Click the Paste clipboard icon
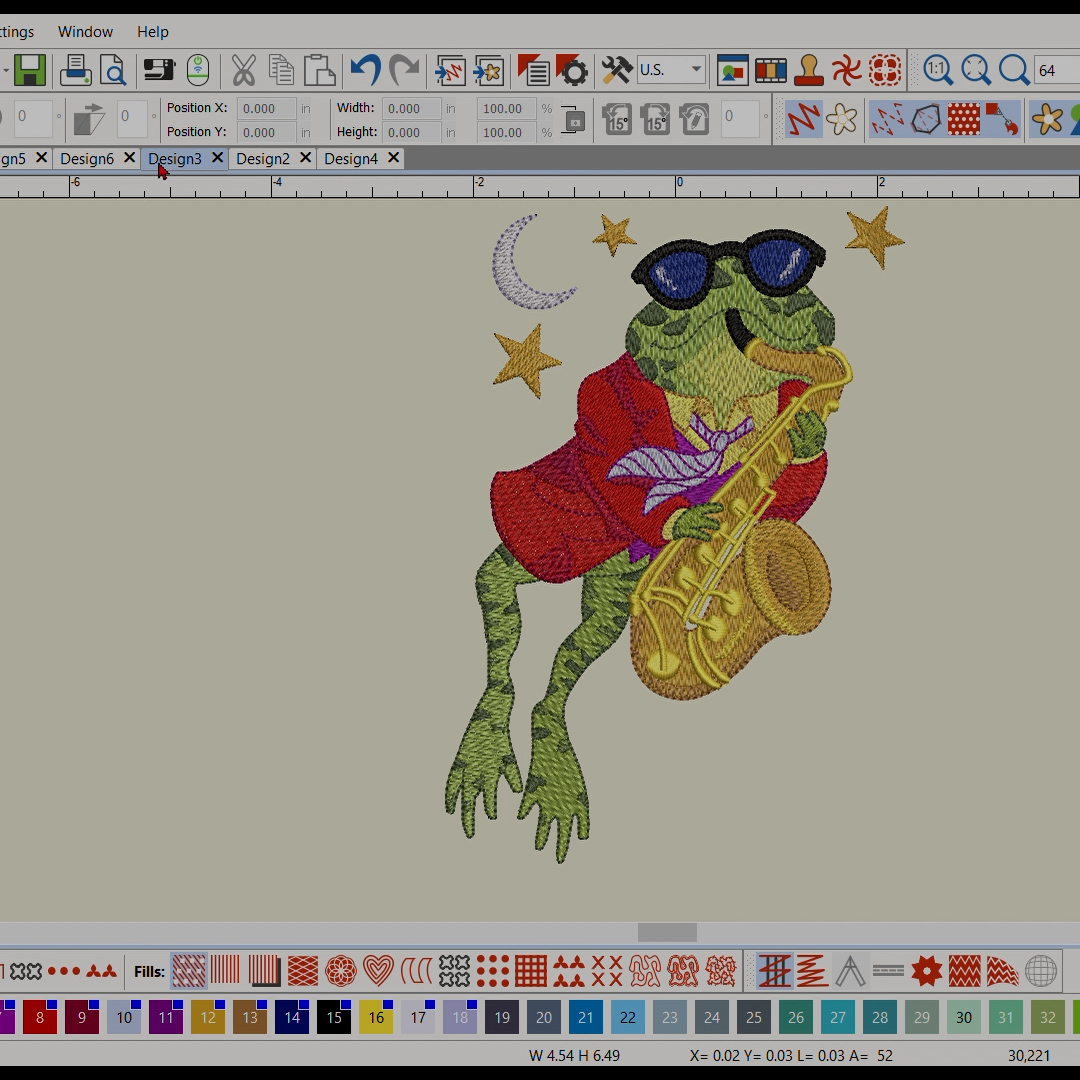The image size is (1080, 1080). pos(320,70)
